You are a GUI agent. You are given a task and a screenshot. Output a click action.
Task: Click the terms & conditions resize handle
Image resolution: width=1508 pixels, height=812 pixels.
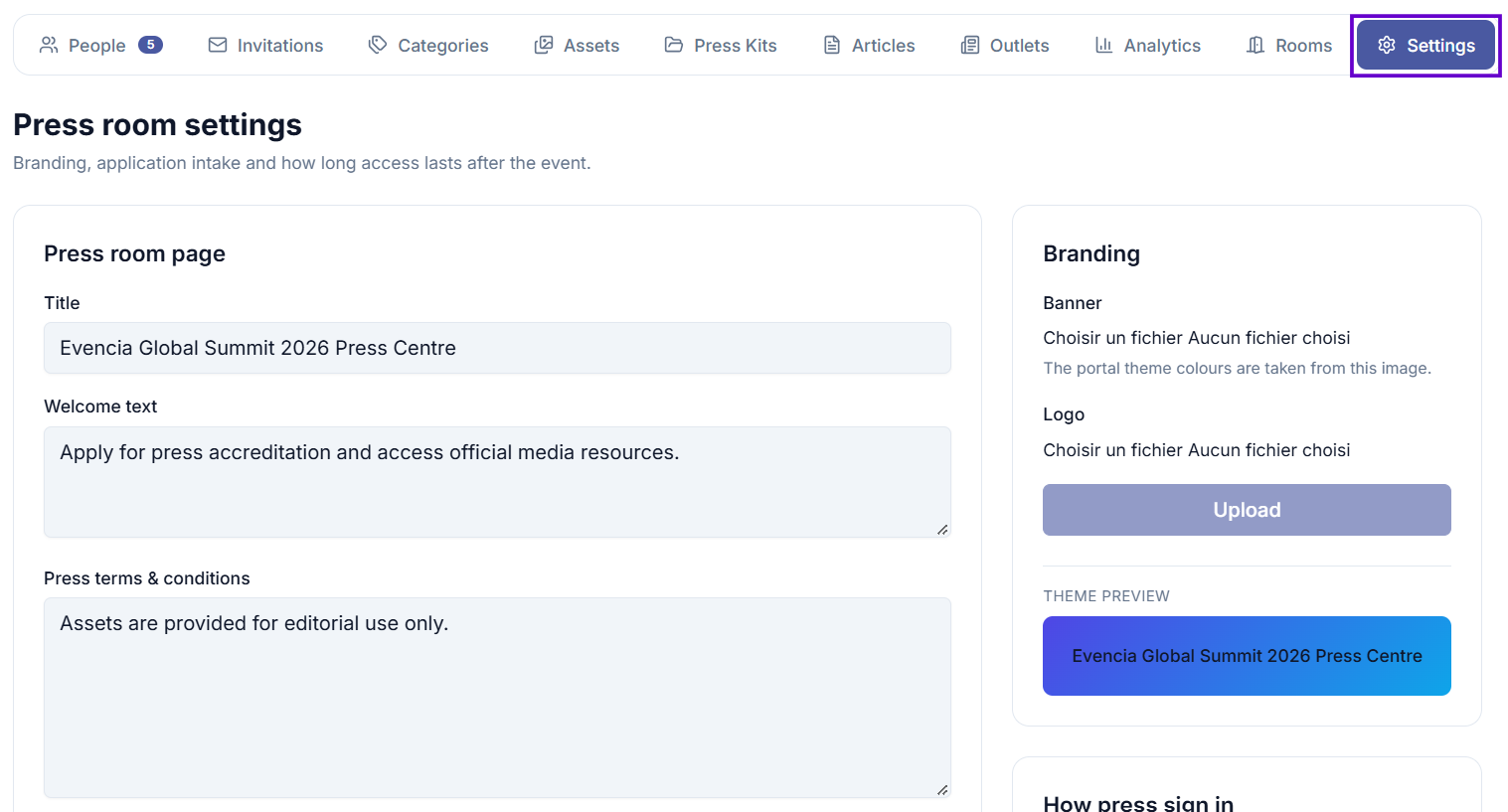[x=942, y=790]
